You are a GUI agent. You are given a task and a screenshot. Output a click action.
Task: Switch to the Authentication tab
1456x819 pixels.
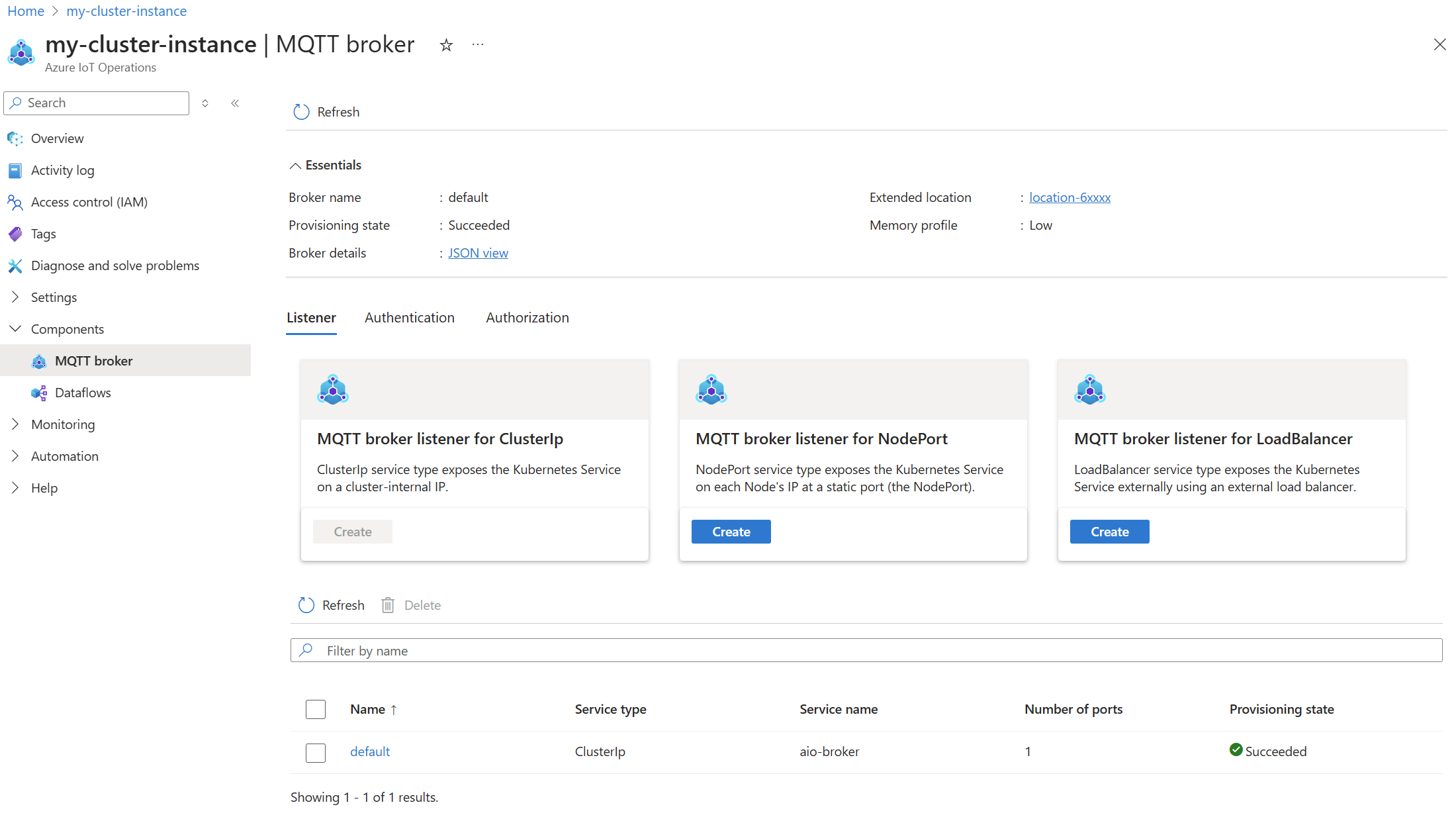pos(410,317)
